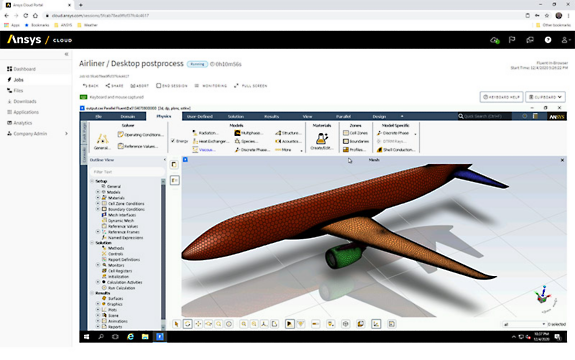This screenshot has width=575, height=360.
Task: Switch to the Domain ribbon tab
Action: [128, 117]
